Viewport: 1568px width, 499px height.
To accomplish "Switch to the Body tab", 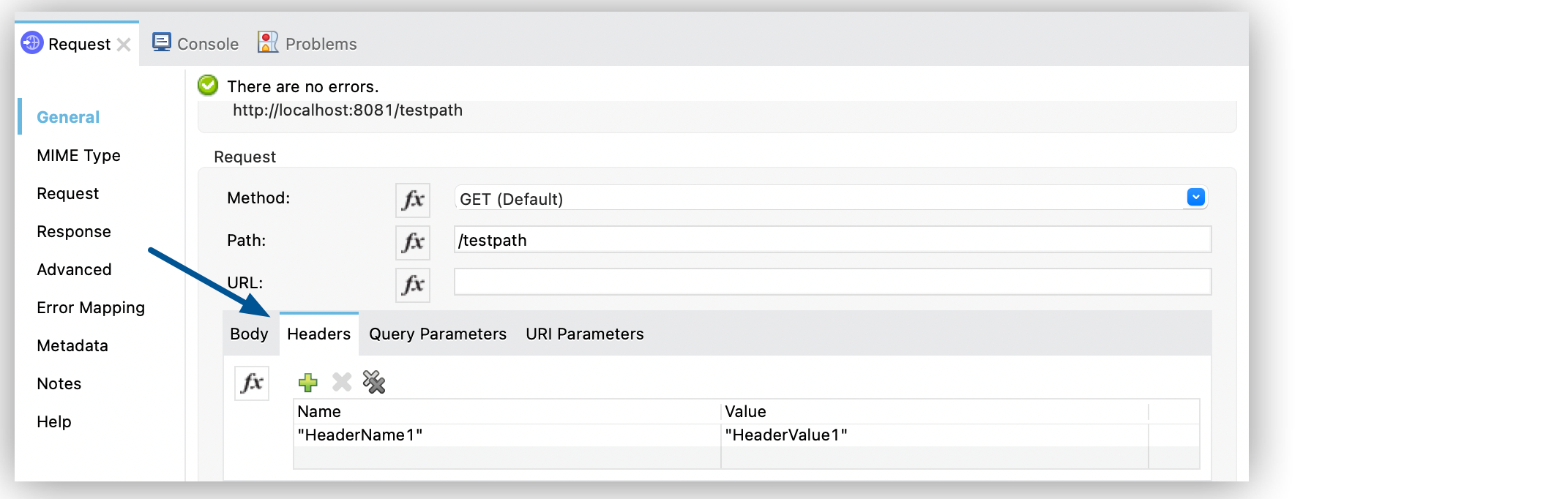I will [x=250, y=334].
